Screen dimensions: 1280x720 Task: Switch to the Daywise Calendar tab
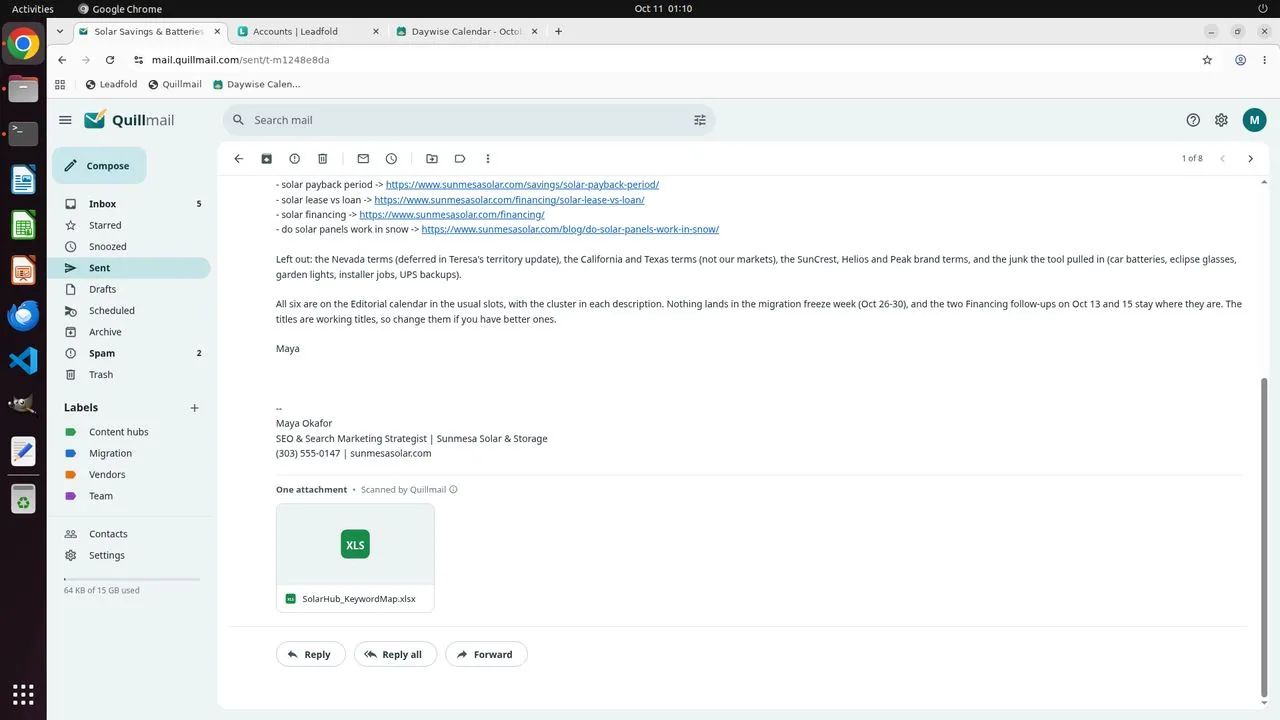[x=466, y=32]
